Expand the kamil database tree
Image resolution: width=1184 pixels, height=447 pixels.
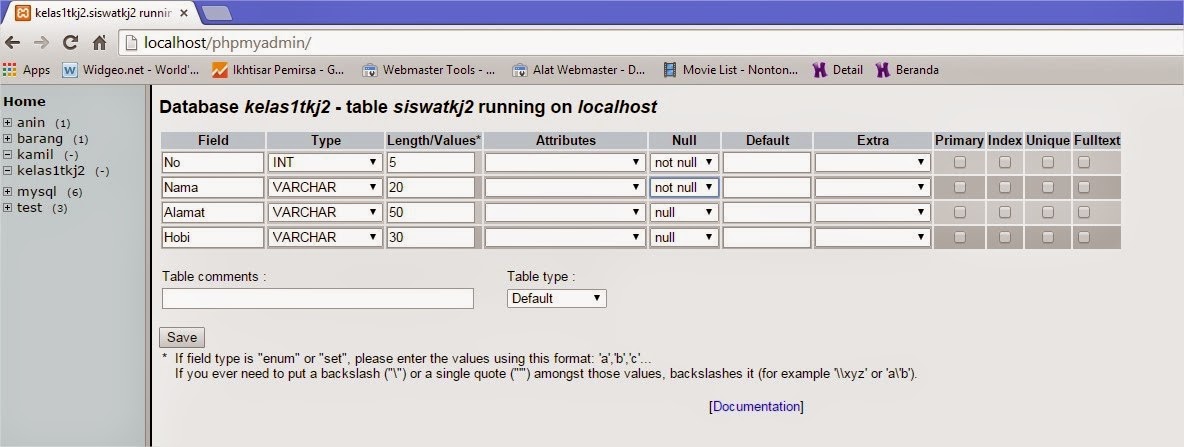point(8,155)
